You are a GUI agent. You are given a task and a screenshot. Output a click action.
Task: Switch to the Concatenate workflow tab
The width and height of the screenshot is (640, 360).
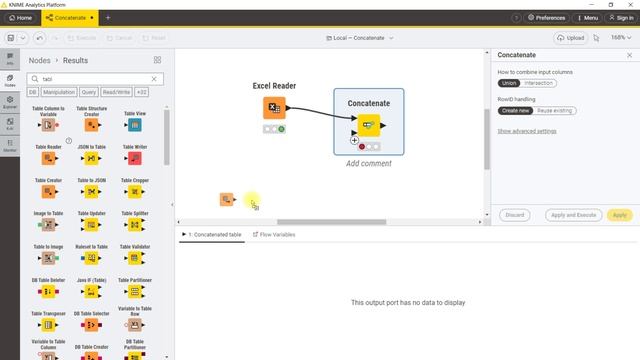pos(69,18)
